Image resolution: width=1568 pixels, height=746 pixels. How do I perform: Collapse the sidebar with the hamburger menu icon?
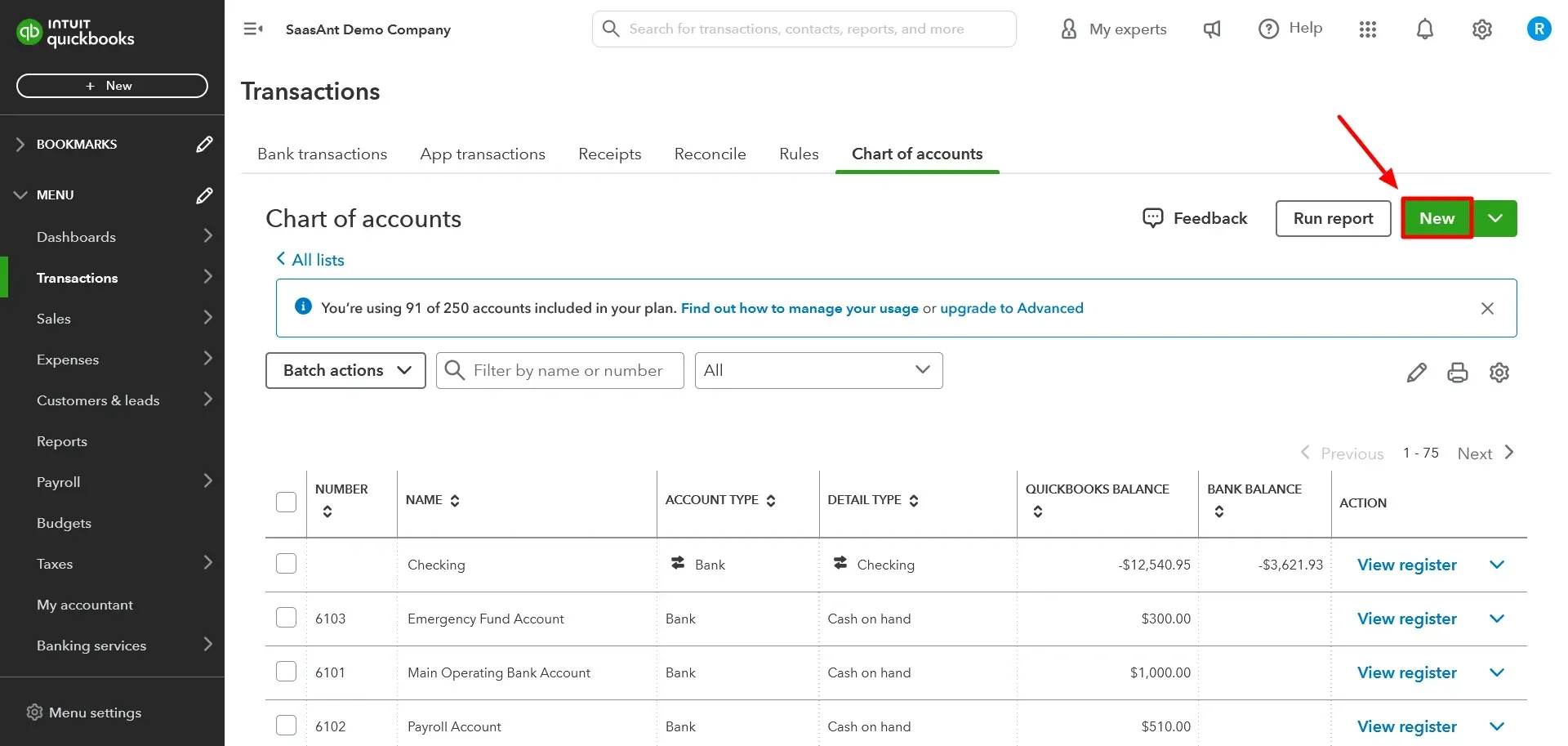pyautogui.click(x=253, y=29)
